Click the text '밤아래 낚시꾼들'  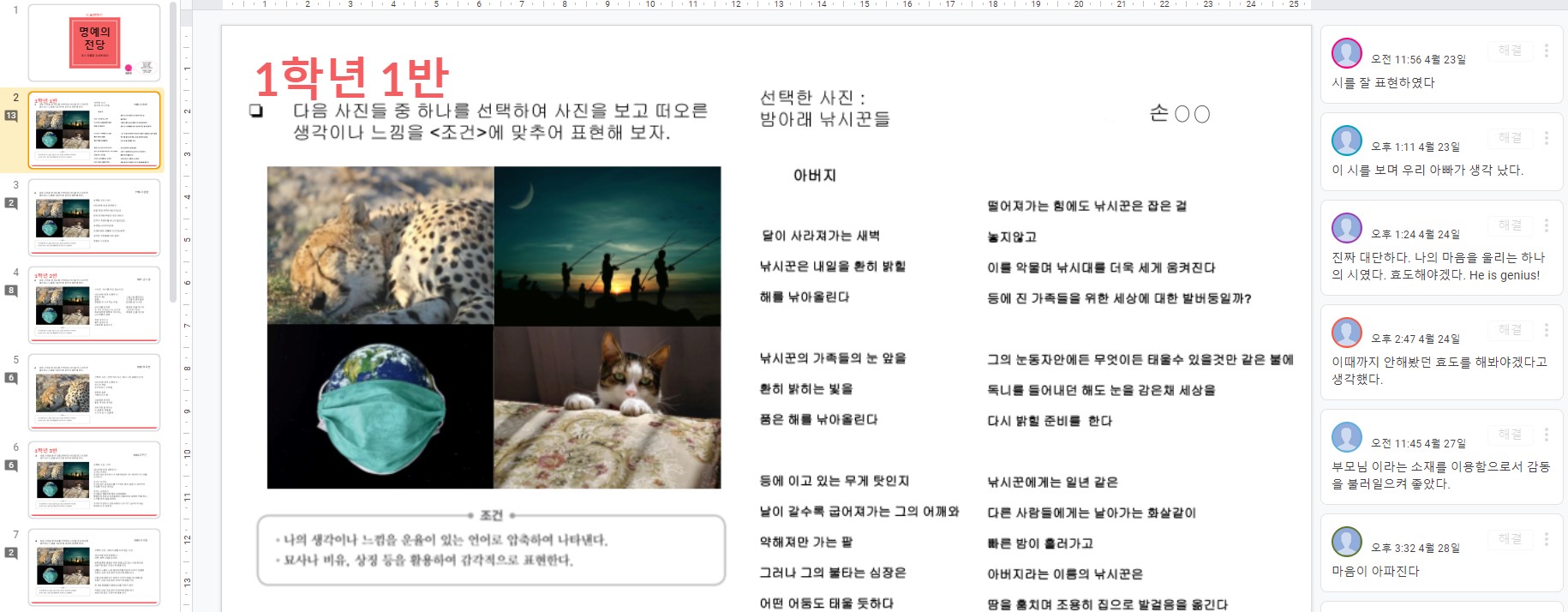[x=824, y=120]
